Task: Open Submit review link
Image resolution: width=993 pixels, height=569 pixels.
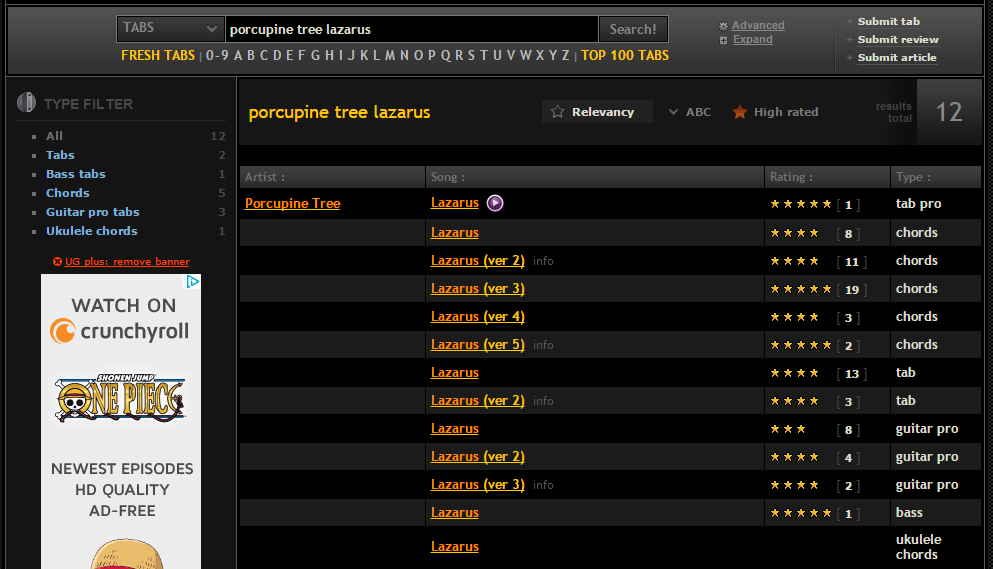Action: pyautogui.click(x=898, y=39)
